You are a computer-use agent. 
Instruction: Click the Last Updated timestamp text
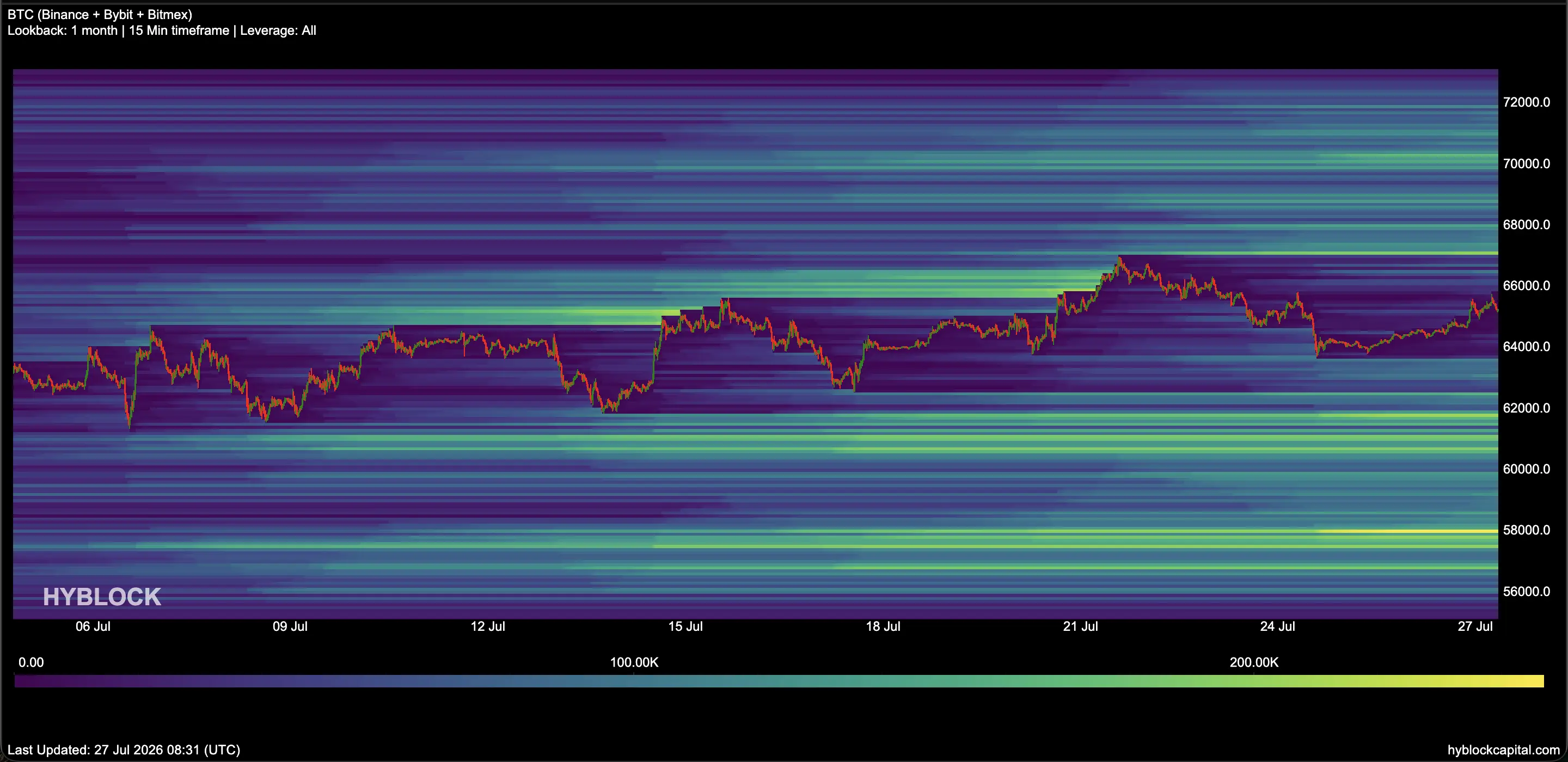(124, 750)
